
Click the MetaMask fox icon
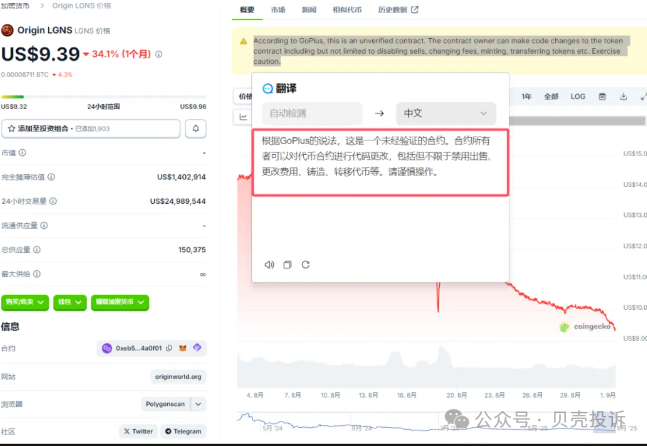(183, 349)
